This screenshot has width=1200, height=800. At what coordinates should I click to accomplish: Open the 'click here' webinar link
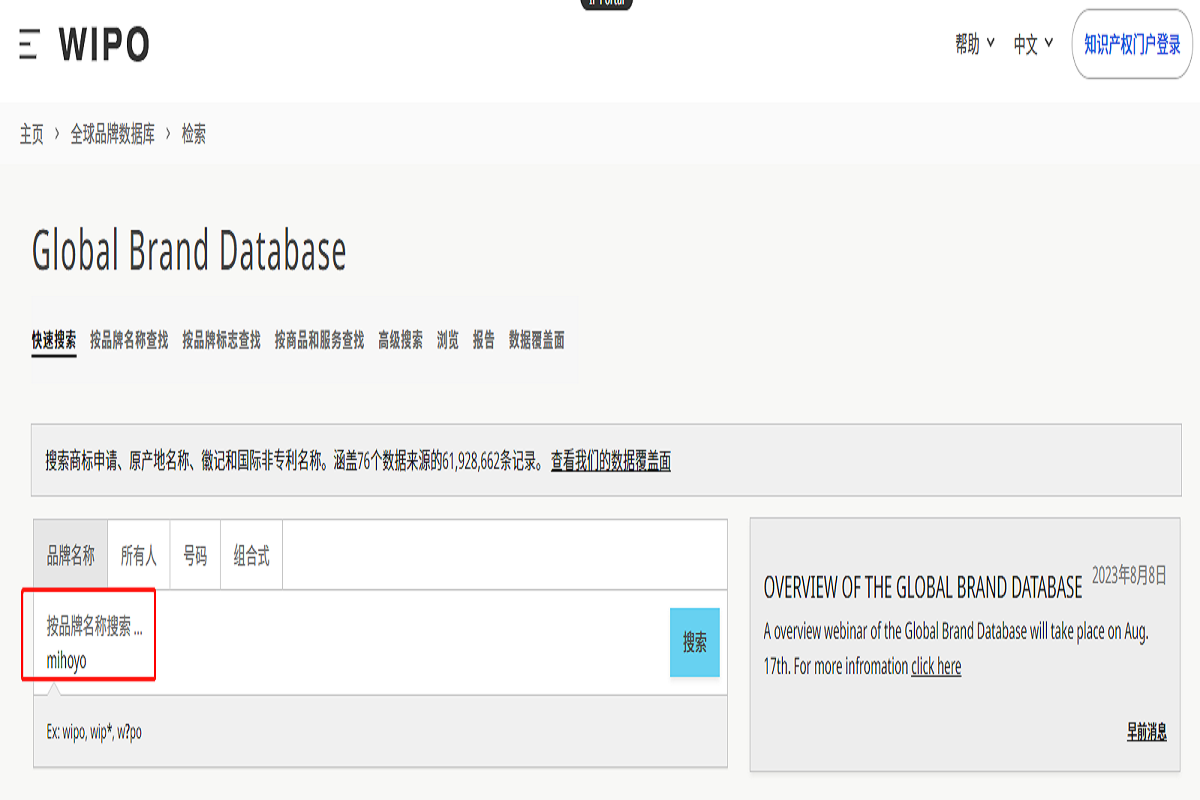pos(936,666)
